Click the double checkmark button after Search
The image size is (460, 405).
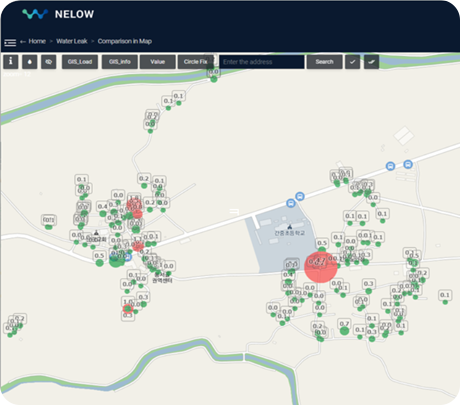click(x=371, y=62)
